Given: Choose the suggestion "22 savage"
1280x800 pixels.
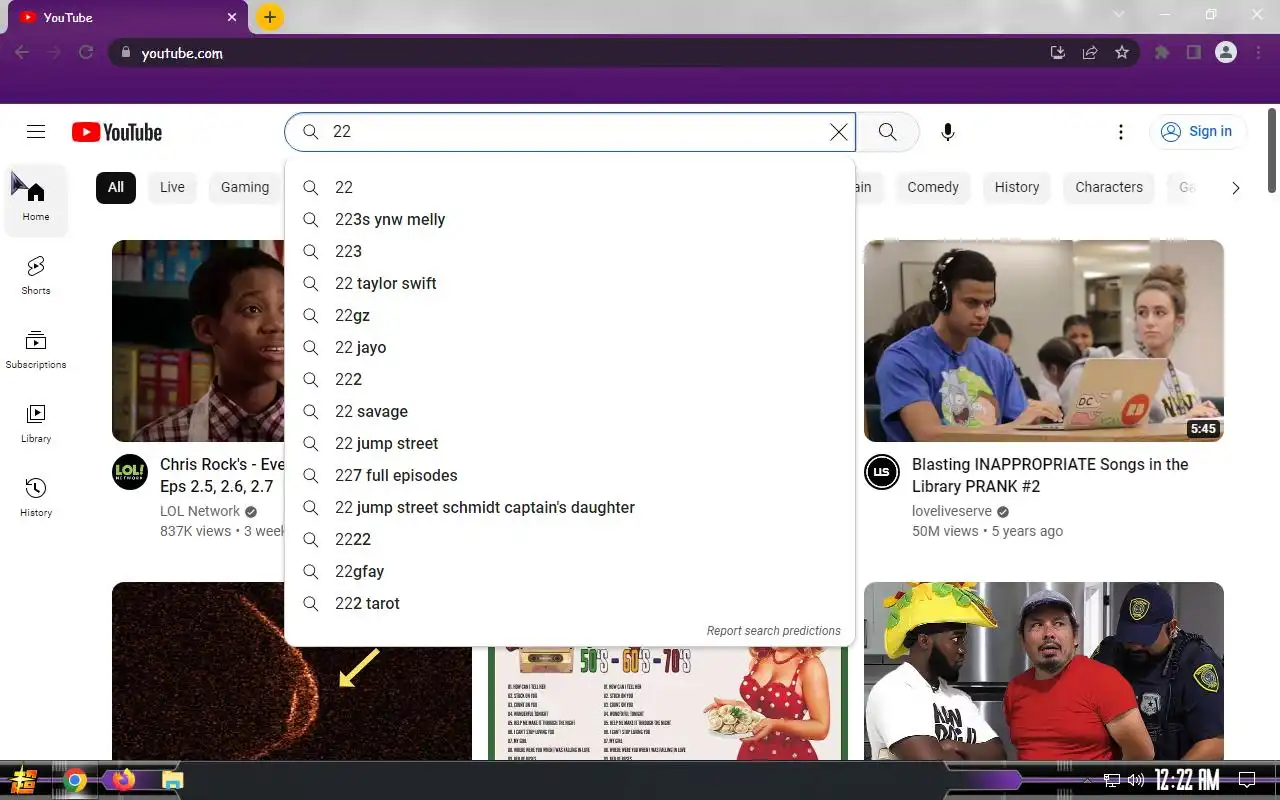Looking at the screenshot, I should (570, 411).
